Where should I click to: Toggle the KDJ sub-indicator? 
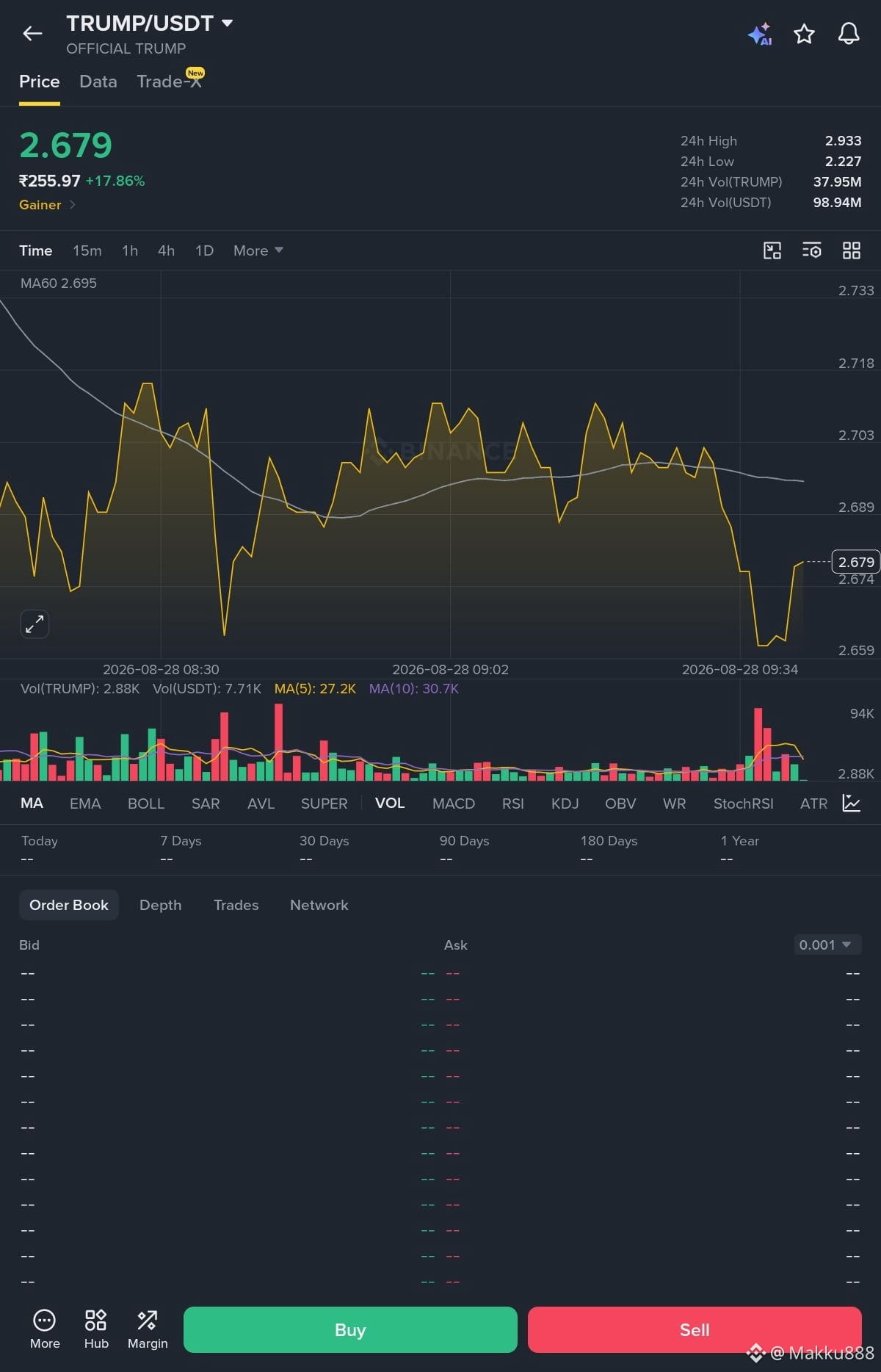[565, 804]
